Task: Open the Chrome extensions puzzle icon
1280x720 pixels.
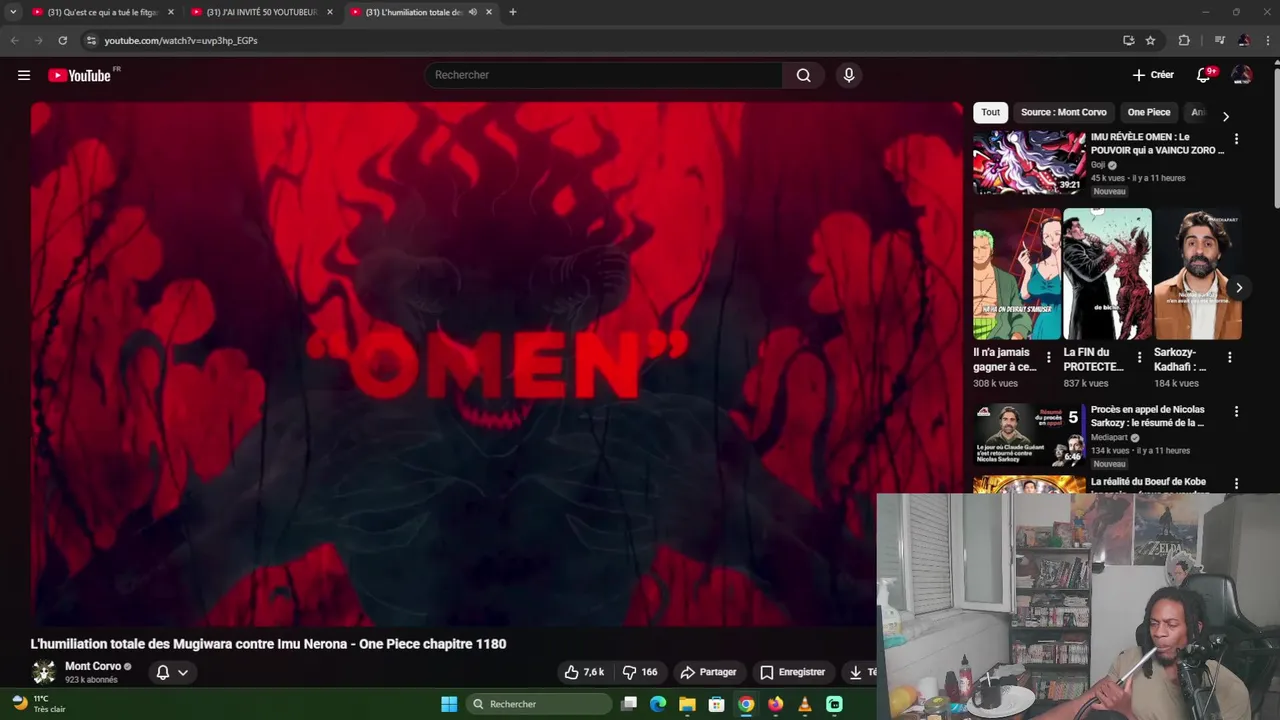Action: (1184, 40)
